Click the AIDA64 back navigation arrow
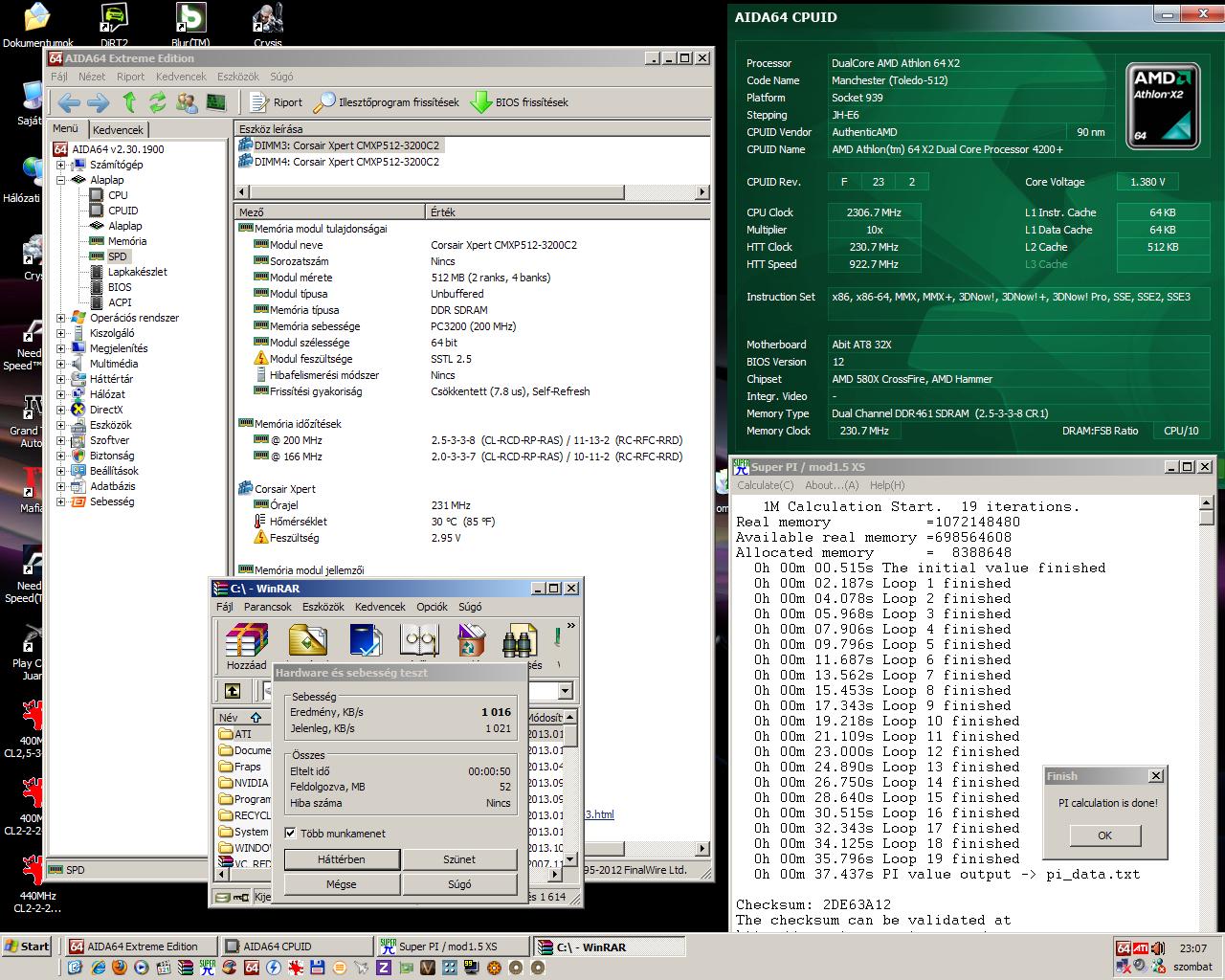 [x=68, y=102]
